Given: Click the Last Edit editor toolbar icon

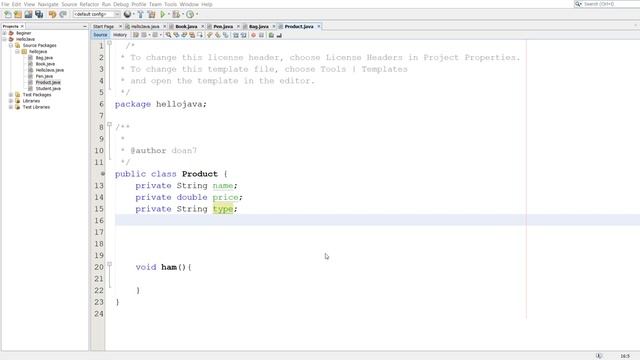Looking at the screenshot, I should (136, 35).
